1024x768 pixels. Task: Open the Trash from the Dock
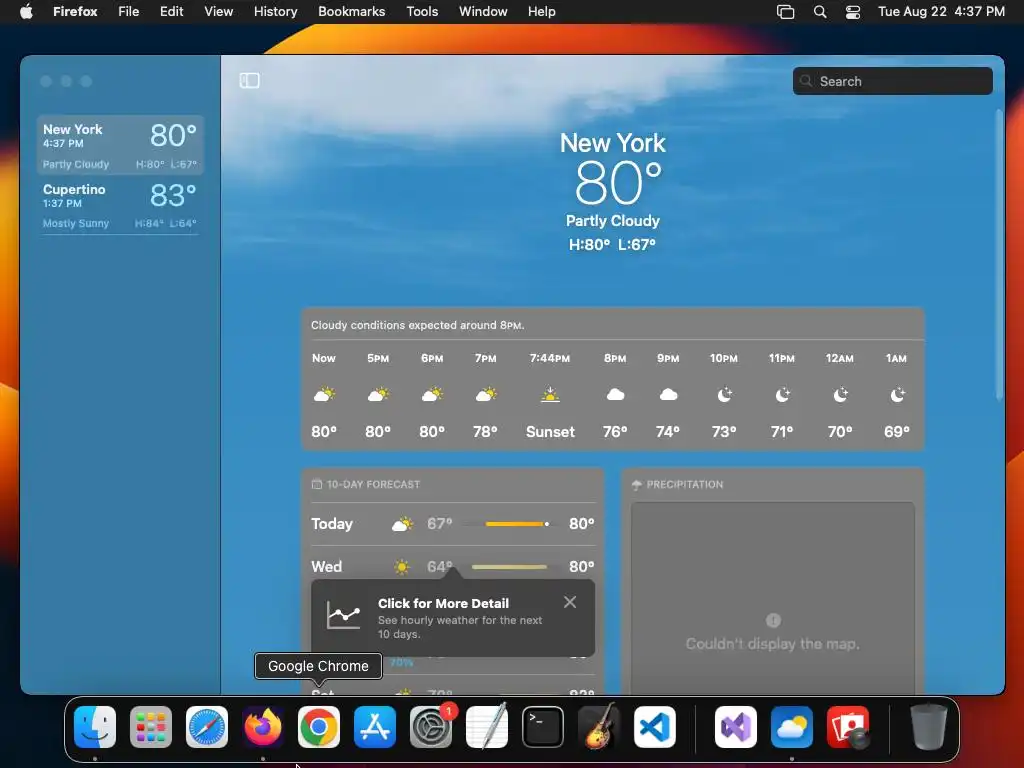[929, 727]
